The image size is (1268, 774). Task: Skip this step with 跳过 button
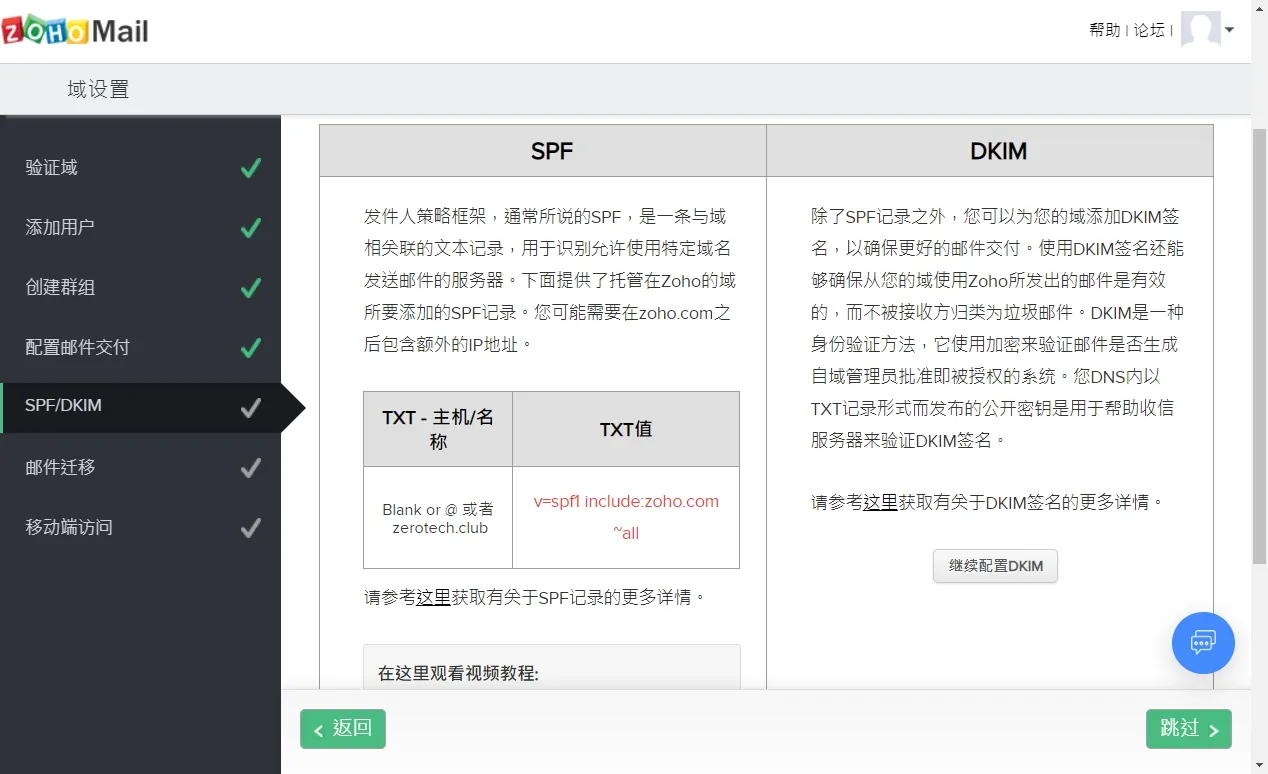pos(1189,729)
